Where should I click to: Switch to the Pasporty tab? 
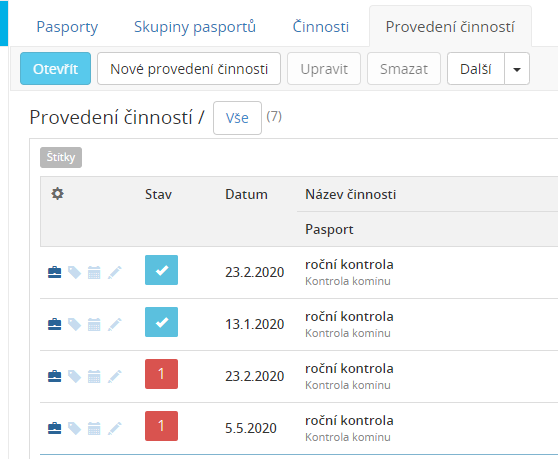click(x=67, y=27)
